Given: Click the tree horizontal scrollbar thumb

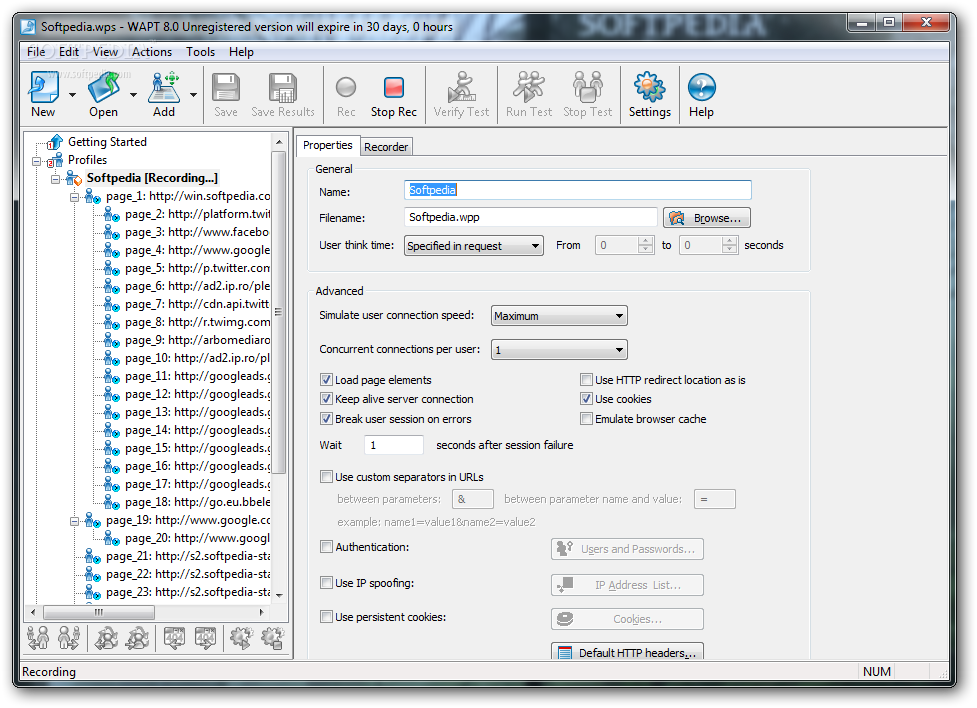Looking at the screenshot, I should 98,612.
